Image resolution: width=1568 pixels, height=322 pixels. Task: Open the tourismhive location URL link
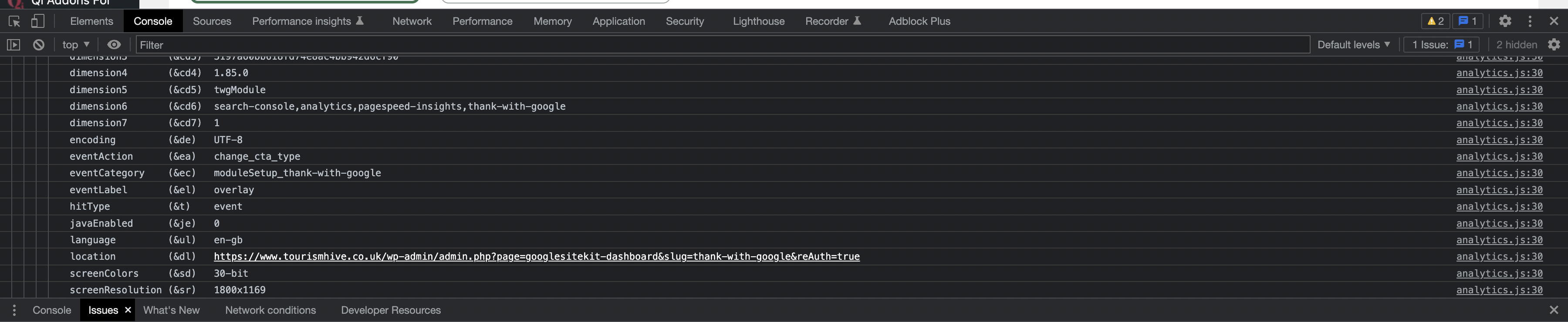coord(536,256)
